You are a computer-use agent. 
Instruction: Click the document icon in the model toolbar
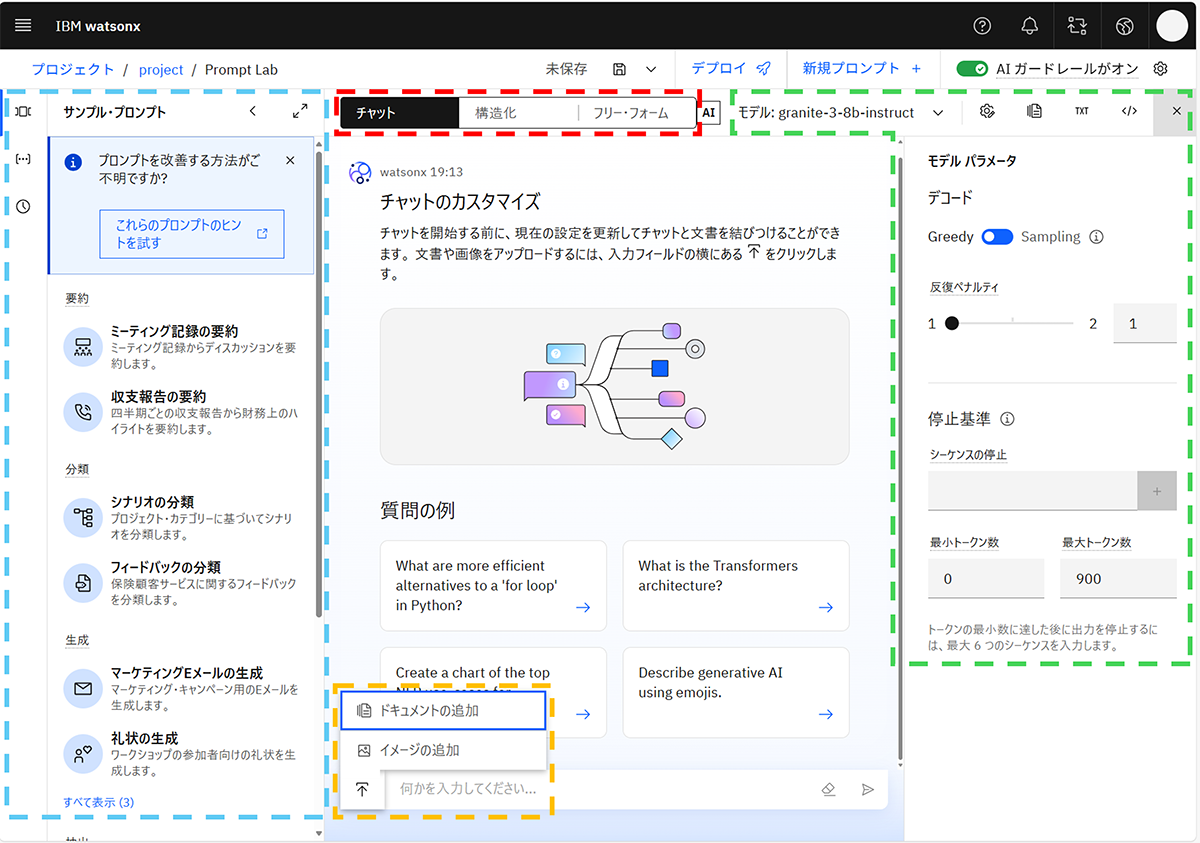tap(1034, 111)
